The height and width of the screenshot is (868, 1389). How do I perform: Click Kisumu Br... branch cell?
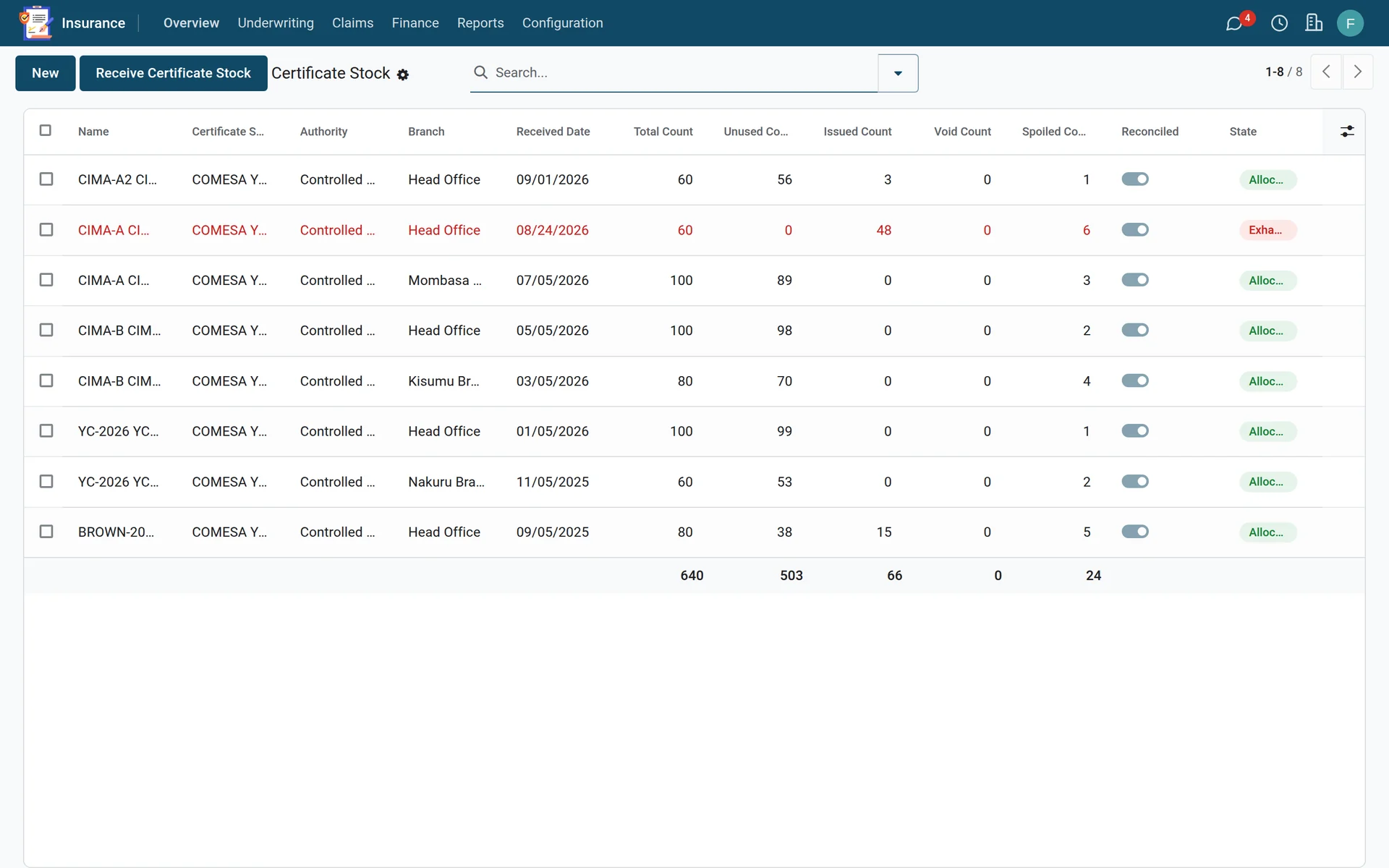click(443, 381)
